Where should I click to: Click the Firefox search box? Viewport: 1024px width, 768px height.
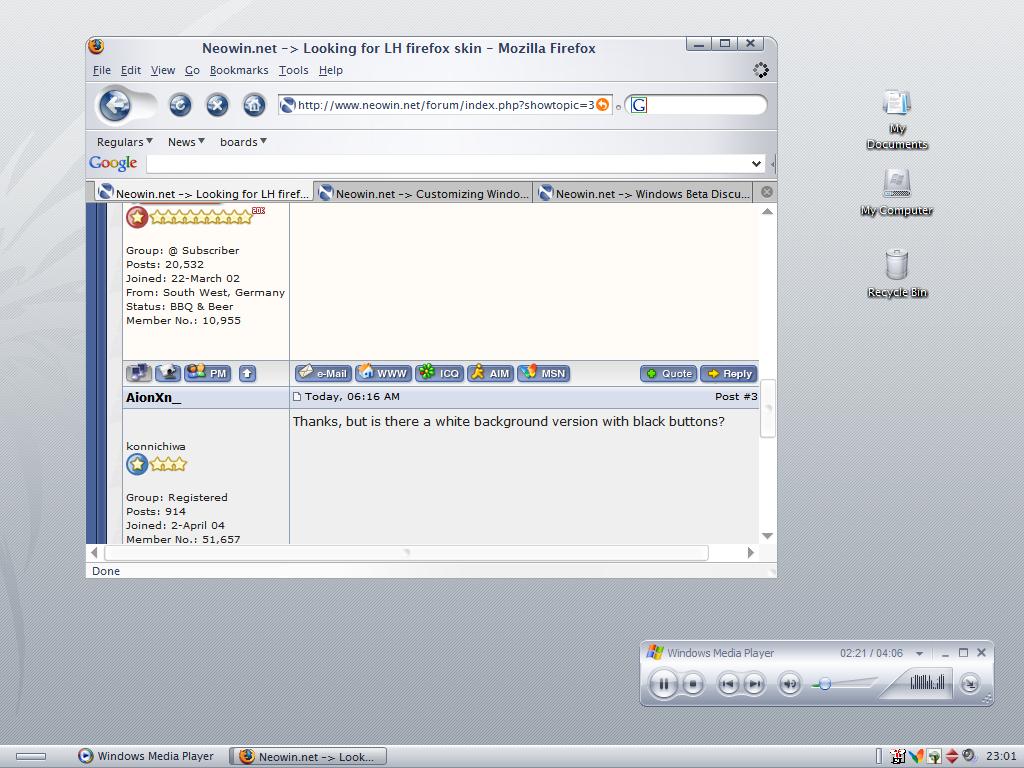(696, 105)
